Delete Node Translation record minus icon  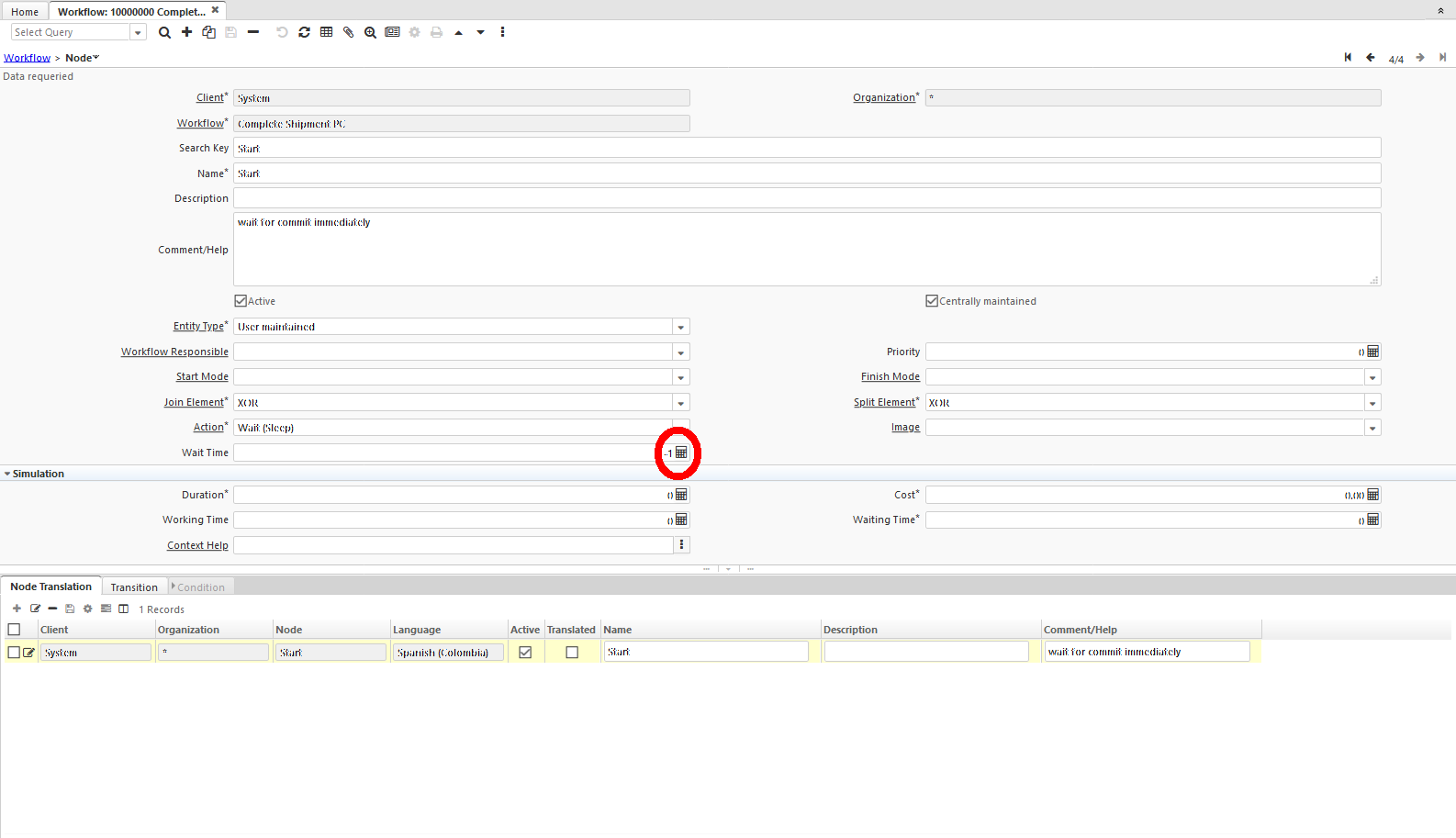tap(52, 609)
